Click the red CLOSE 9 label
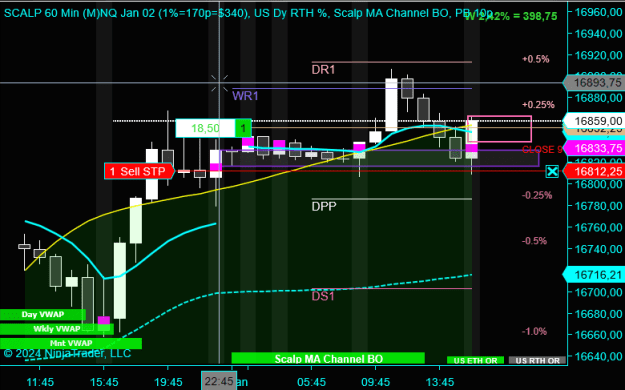 542,150
